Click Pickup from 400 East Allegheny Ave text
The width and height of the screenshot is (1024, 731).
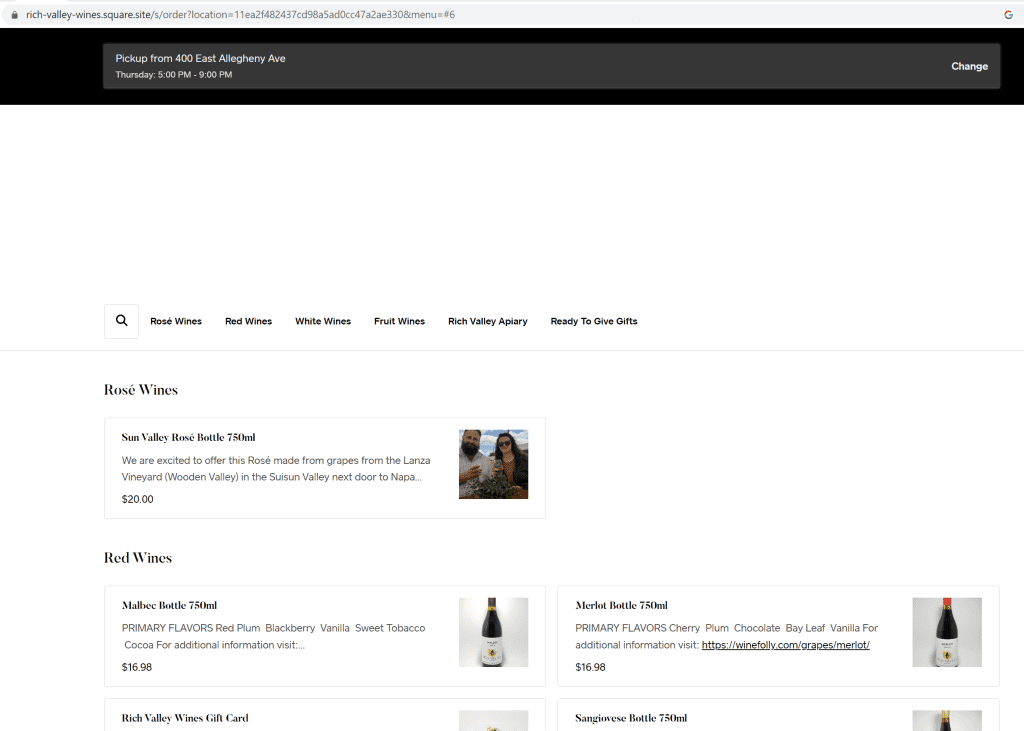[200, 58]
